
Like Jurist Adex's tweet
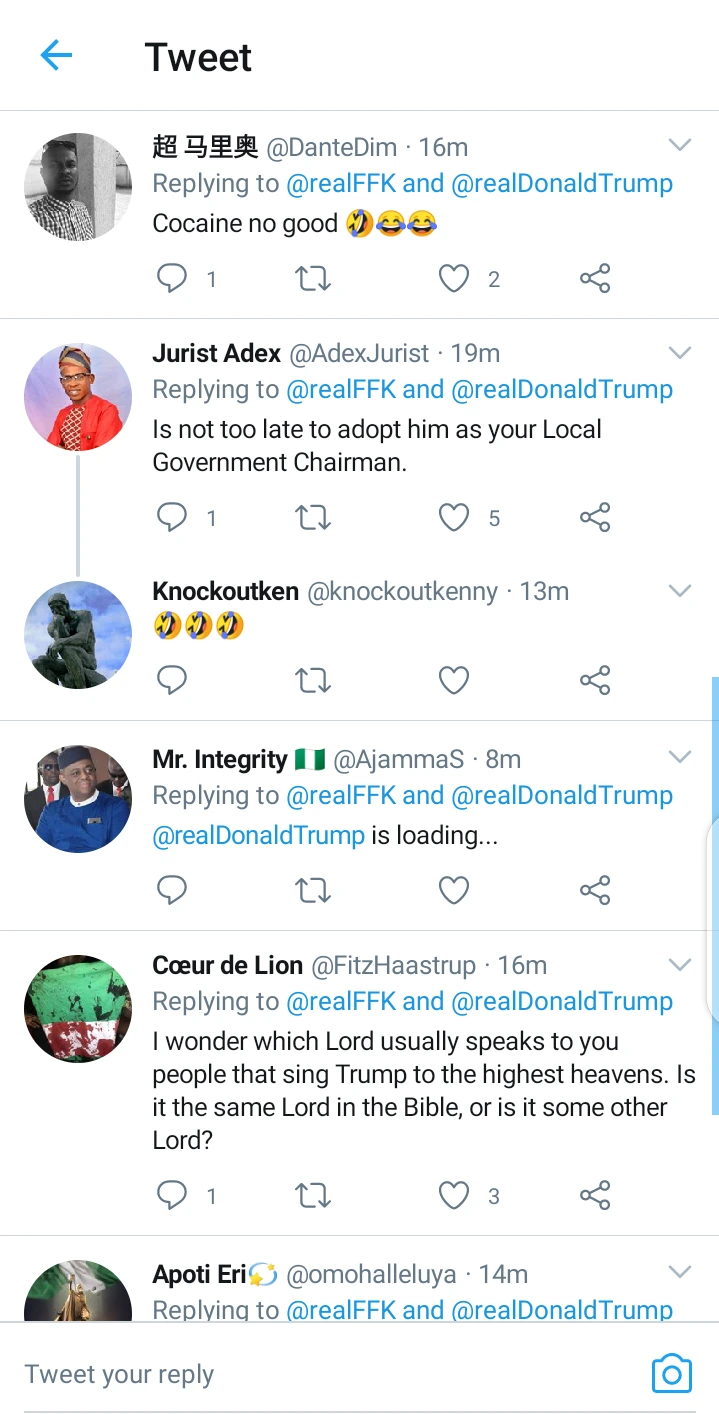(454, 517)
